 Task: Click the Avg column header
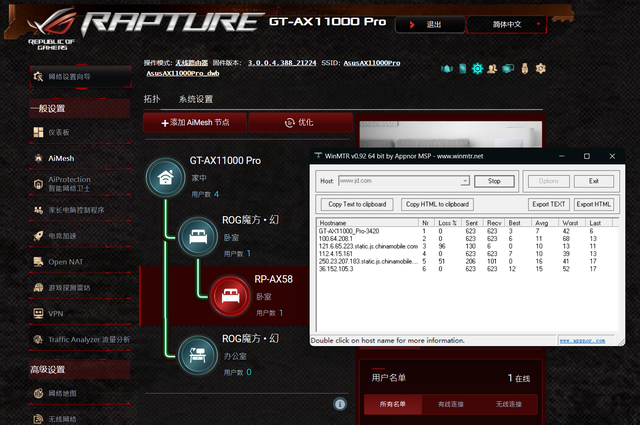coord(544,223)
